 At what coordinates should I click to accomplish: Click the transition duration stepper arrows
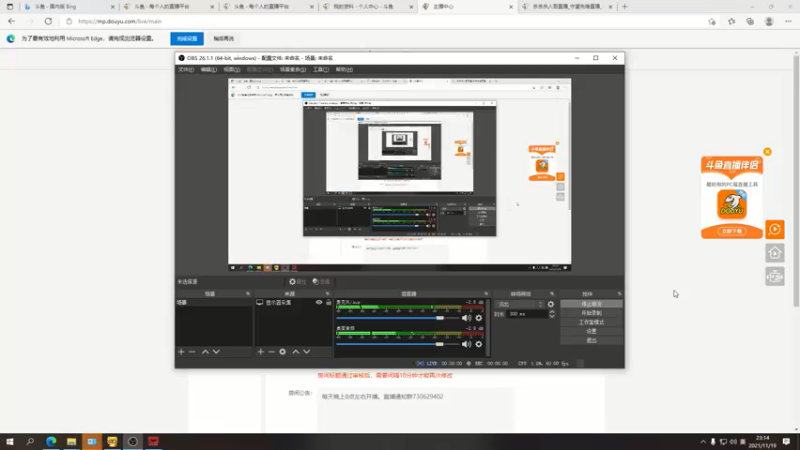coord(552,314)
